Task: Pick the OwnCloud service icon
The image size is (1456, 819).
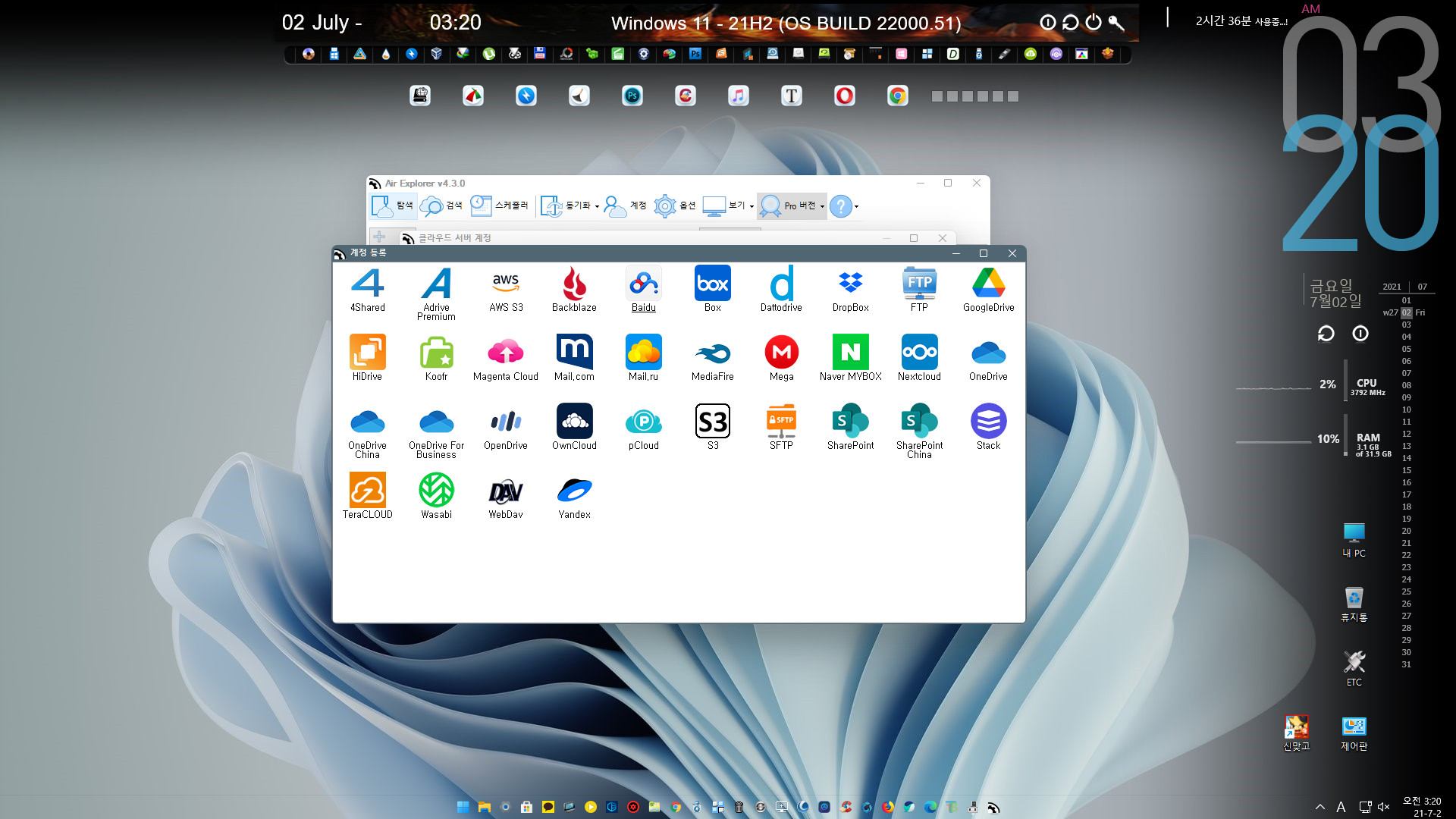Action: click(574, 427)
